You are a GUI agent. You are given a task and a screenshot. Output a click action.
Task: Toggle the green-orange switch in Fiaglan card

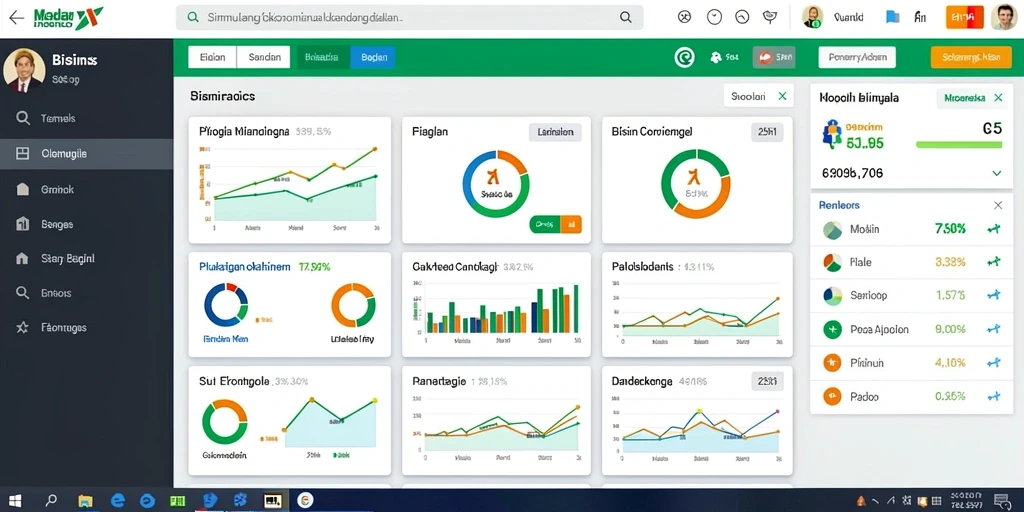556,225
